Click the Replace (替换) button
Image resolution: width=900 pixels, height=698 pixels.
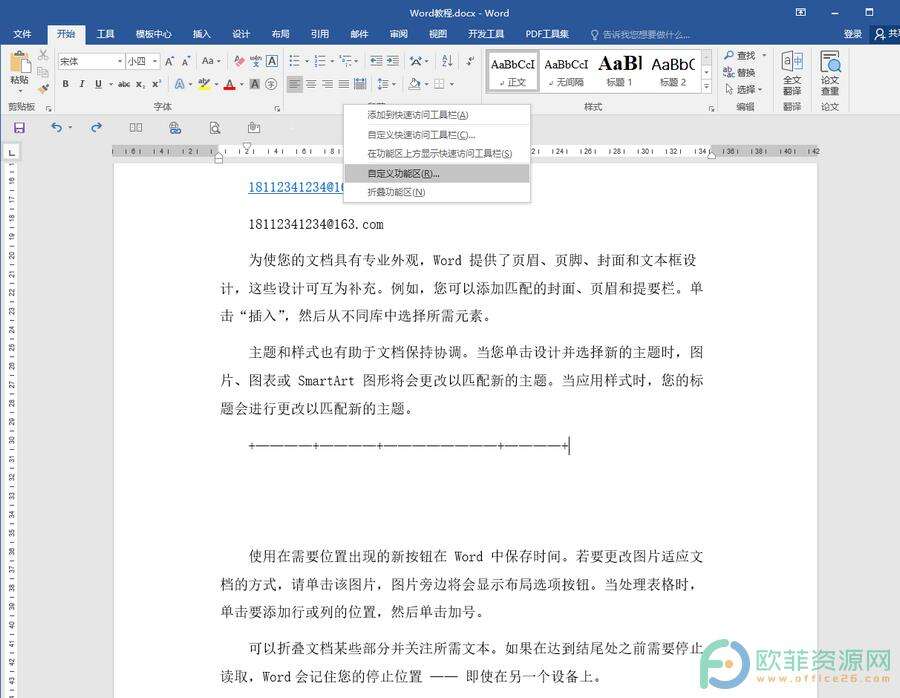739,72
